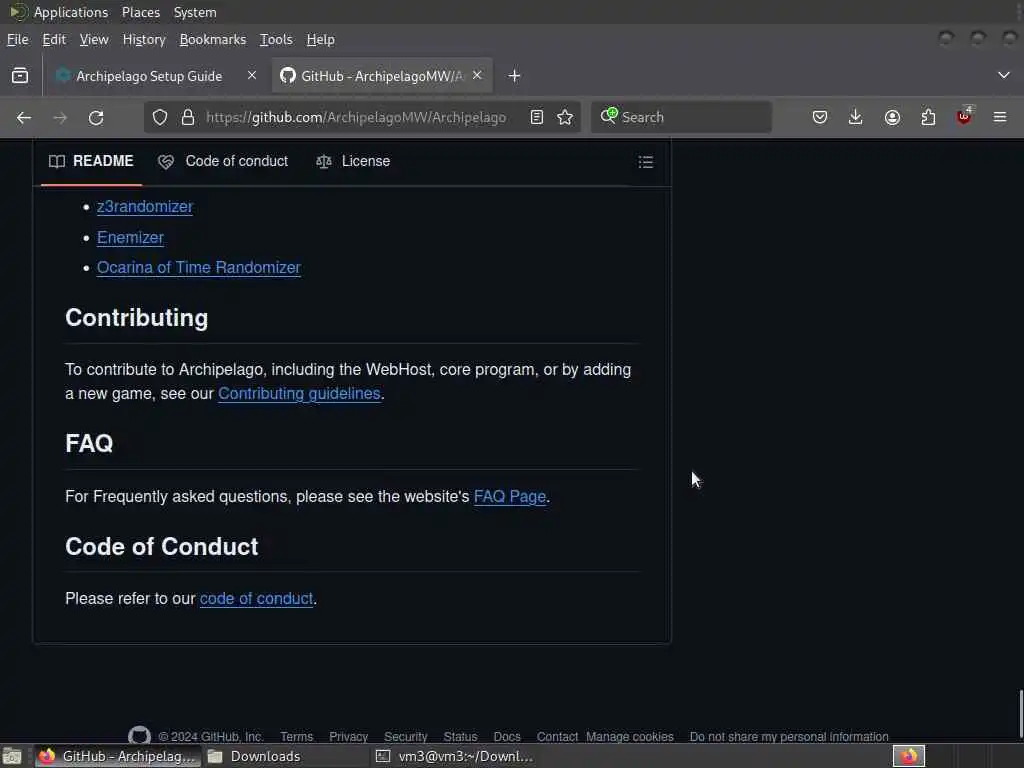Switch to the License tab
Image resolution: width=1024 pixels, height=768 pixels.
pyautogui.click(x=353, y=161)
